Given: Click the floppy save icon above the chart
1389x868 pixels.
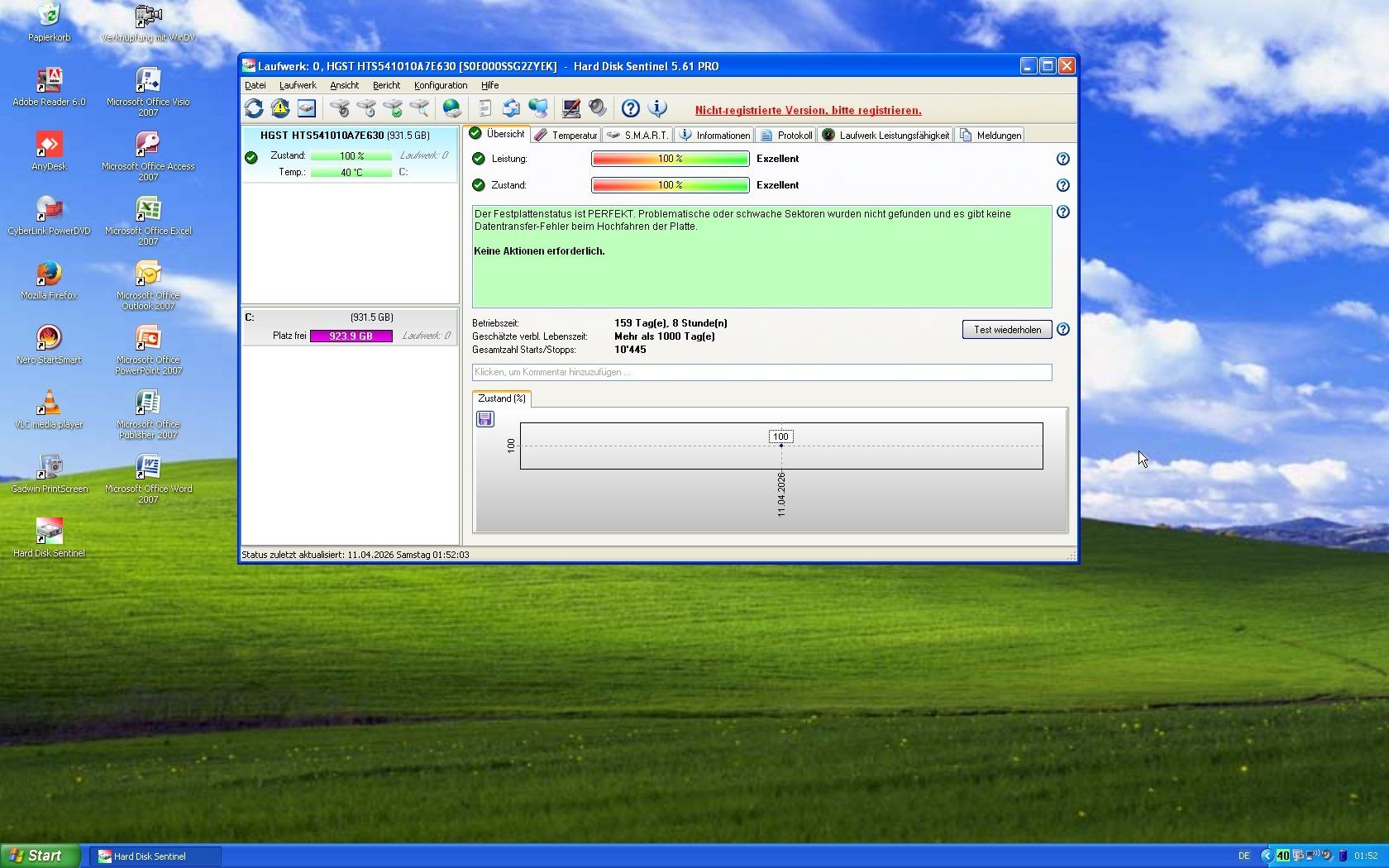Looking at the screenshot, I should (485, 419).
